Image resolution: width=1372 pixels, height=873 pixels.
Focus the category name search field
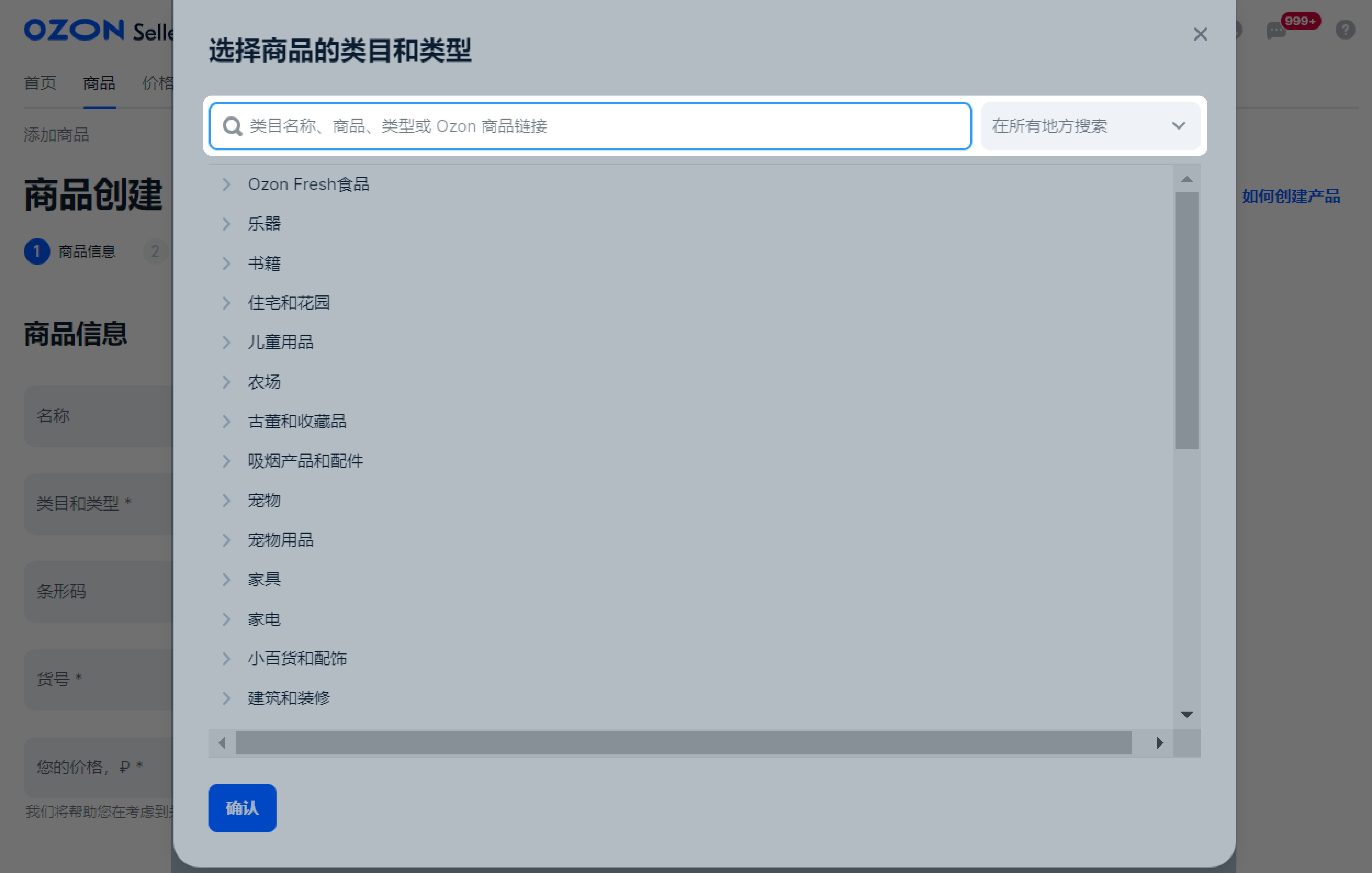pyautogui.click(x=590, y=126)
